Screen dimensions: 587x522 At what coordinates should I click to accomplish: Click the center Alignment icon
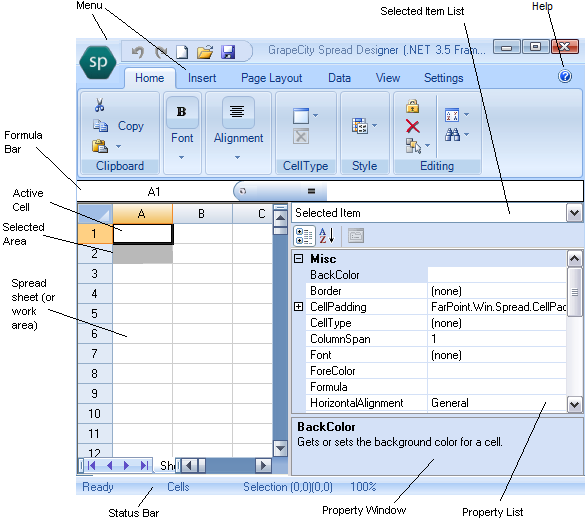pyautogui.click(x=237, y=112)
